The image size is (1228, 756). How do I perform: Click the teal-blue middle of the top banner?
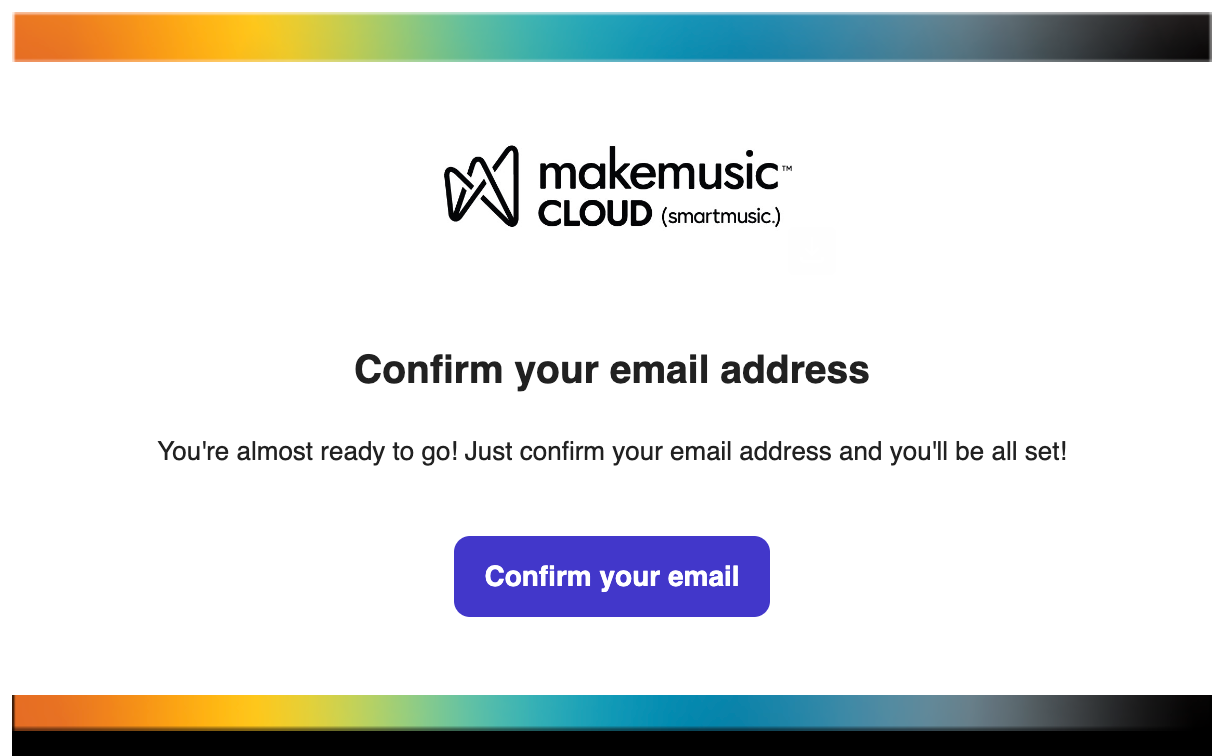[x=640, y=37]
